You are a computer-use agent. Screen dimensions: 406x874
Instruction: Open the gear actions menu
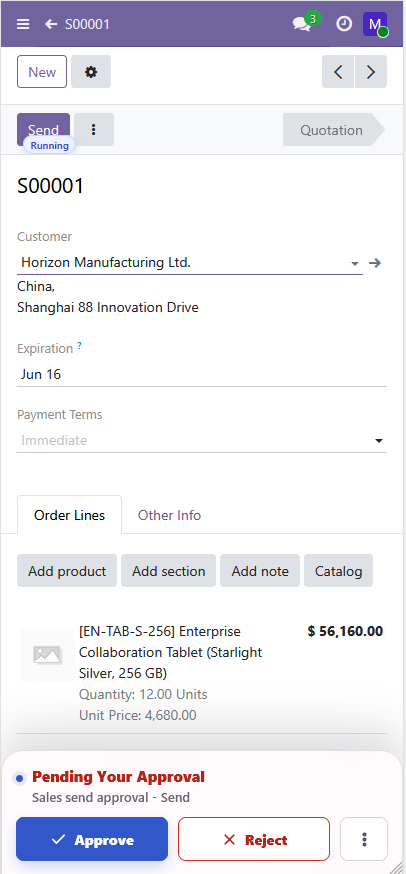pos(91,72)
